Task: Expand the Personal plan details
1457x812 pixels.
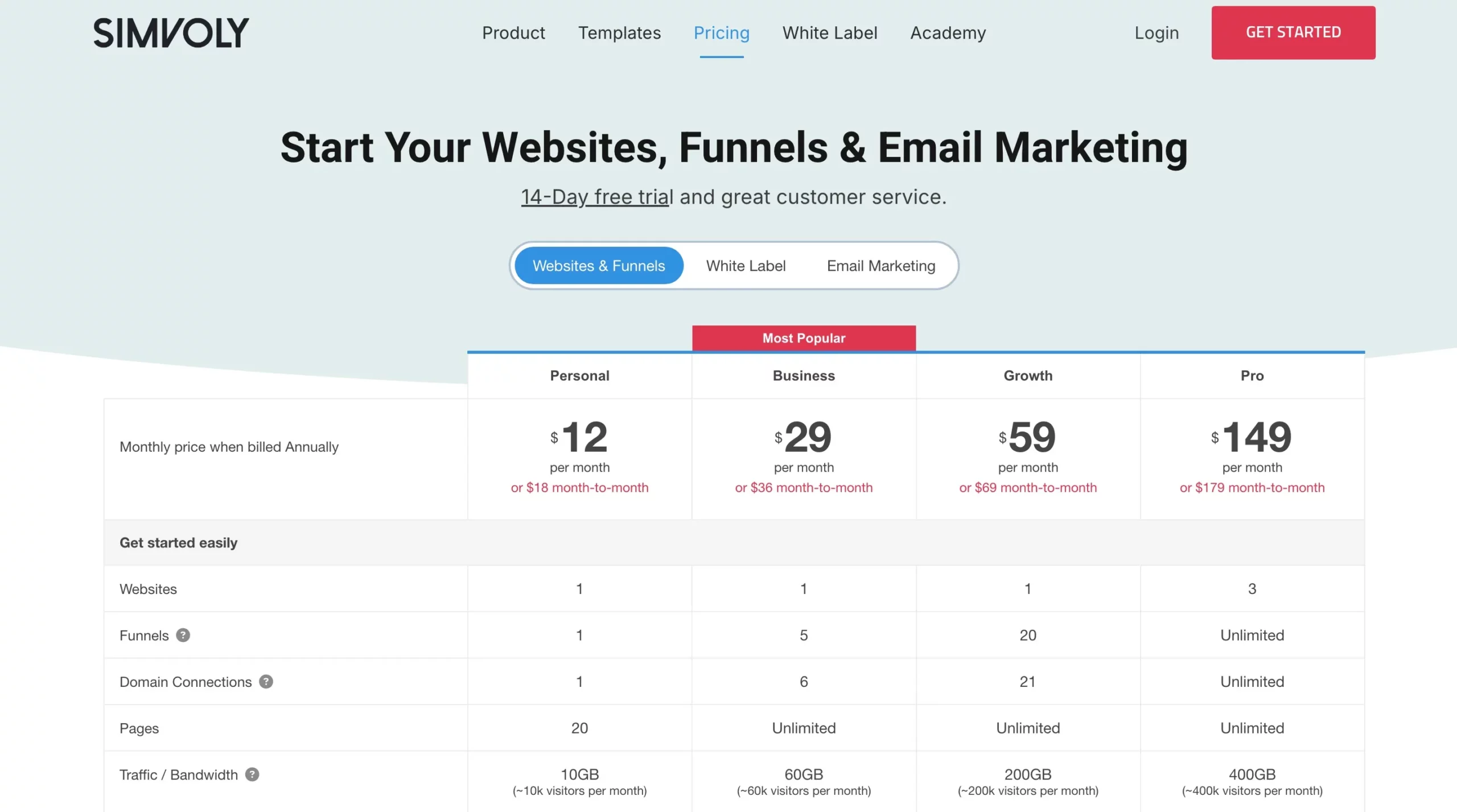Action: (579, 375)
